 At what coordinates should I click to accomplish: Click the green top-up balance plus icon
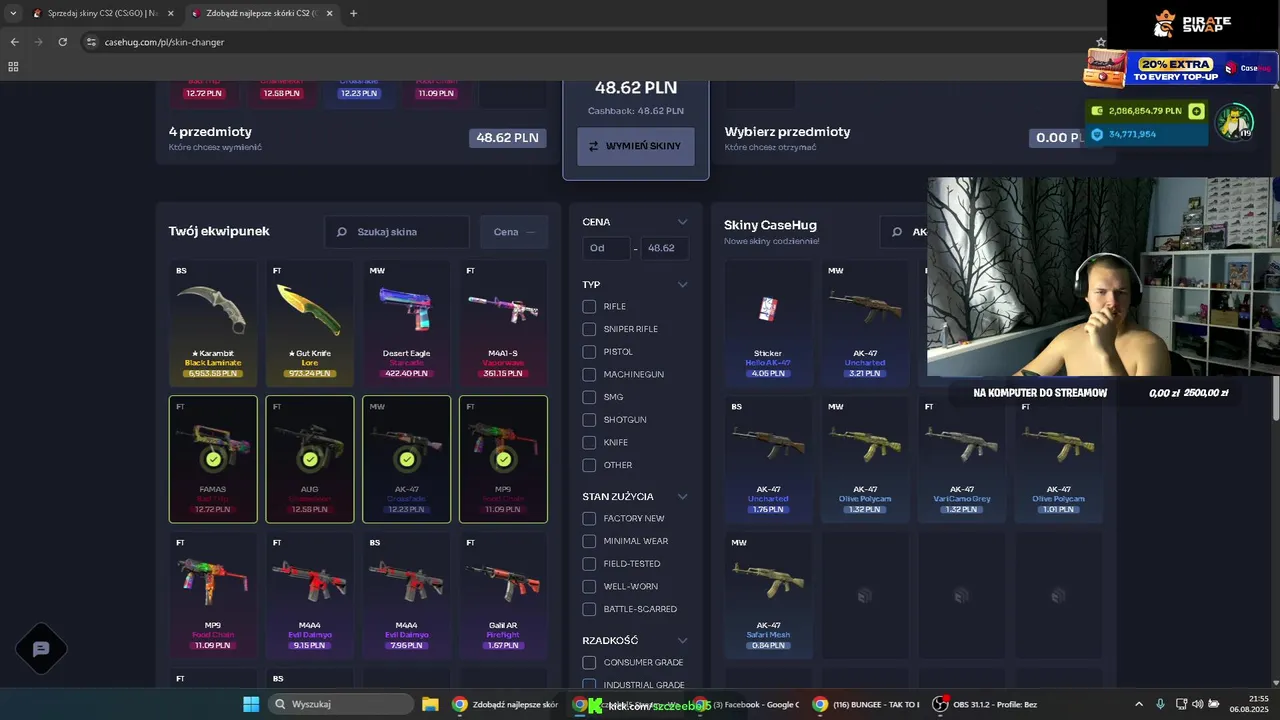(x=1195, y=111)
